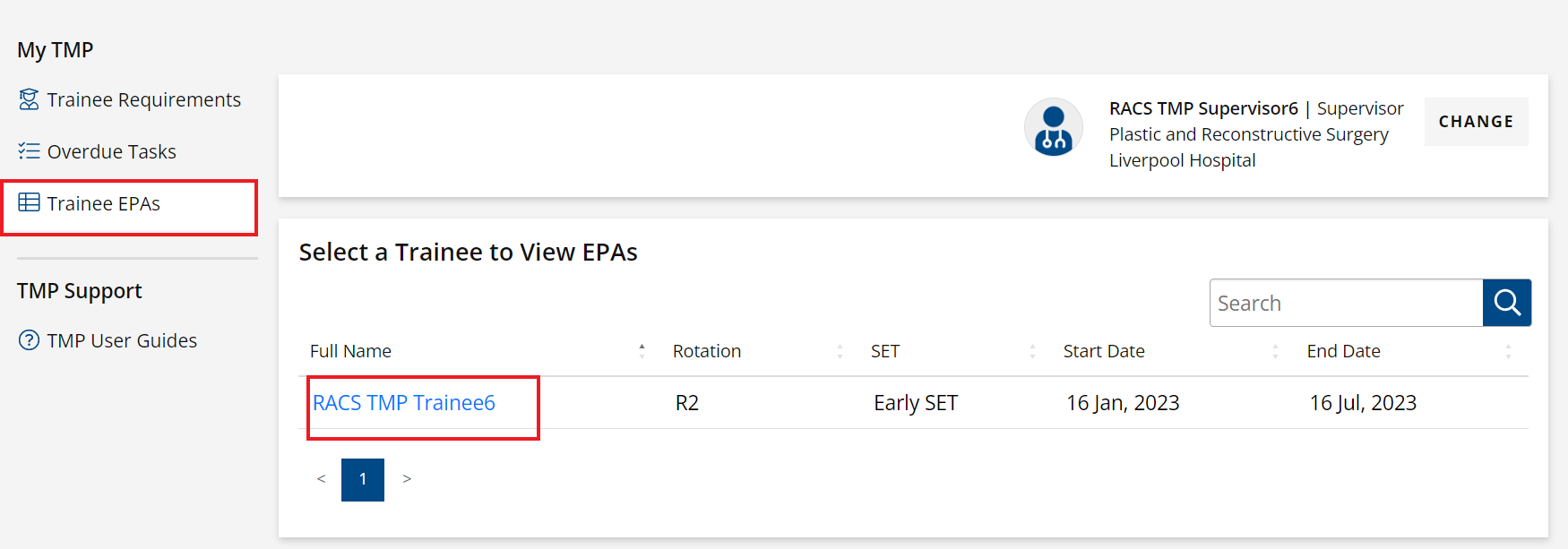The image size is (1568, 549).
Task: Click the supervisor doctor avatar icon
Action: coord(1054,127)
